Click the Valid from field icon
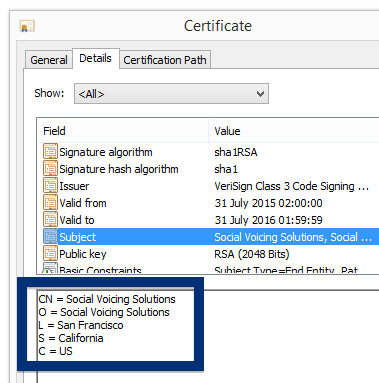 (x=50, y=203)
